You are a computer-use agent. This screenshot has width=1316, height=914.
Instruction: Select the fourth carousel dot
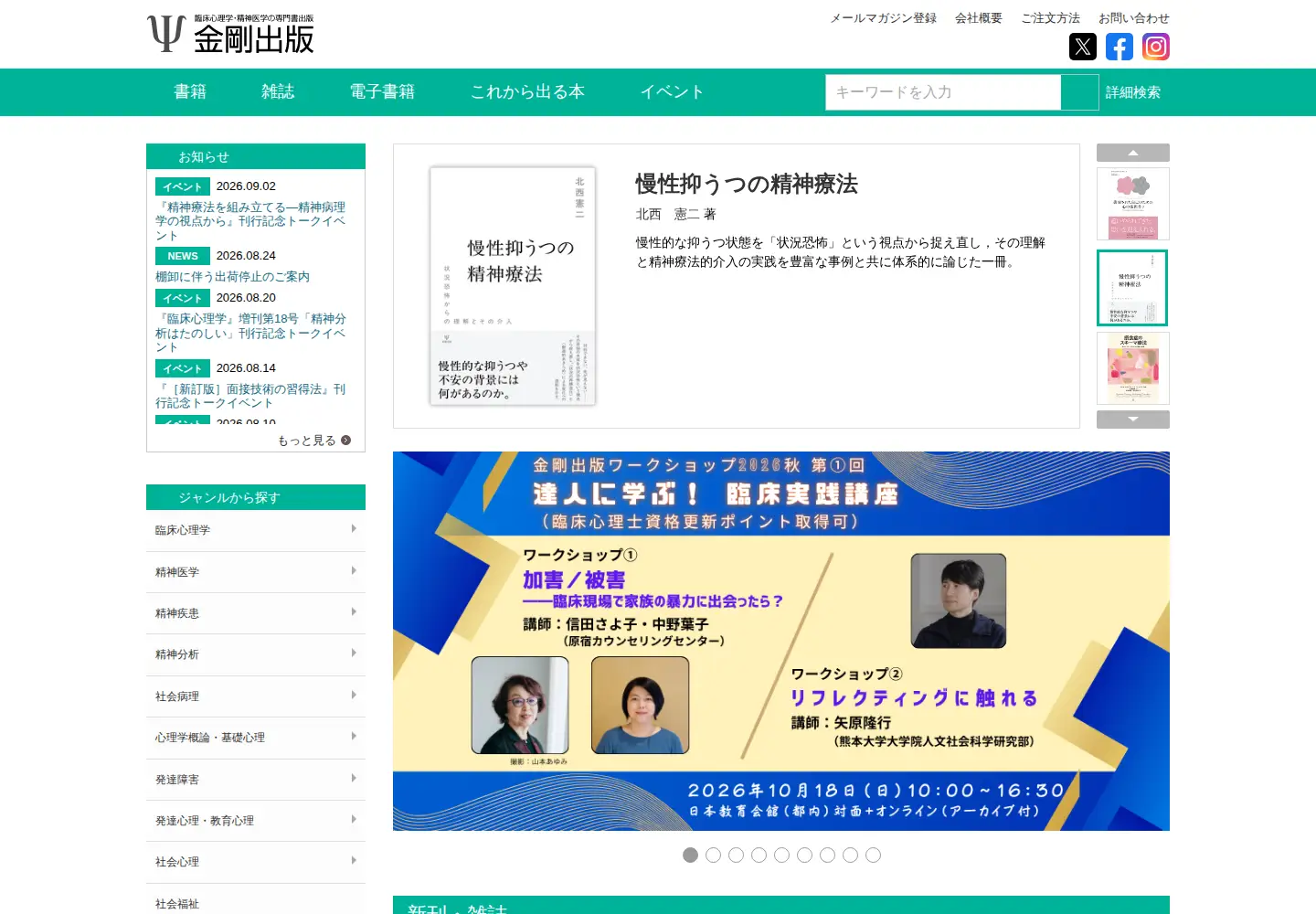(x=759, y=855)
